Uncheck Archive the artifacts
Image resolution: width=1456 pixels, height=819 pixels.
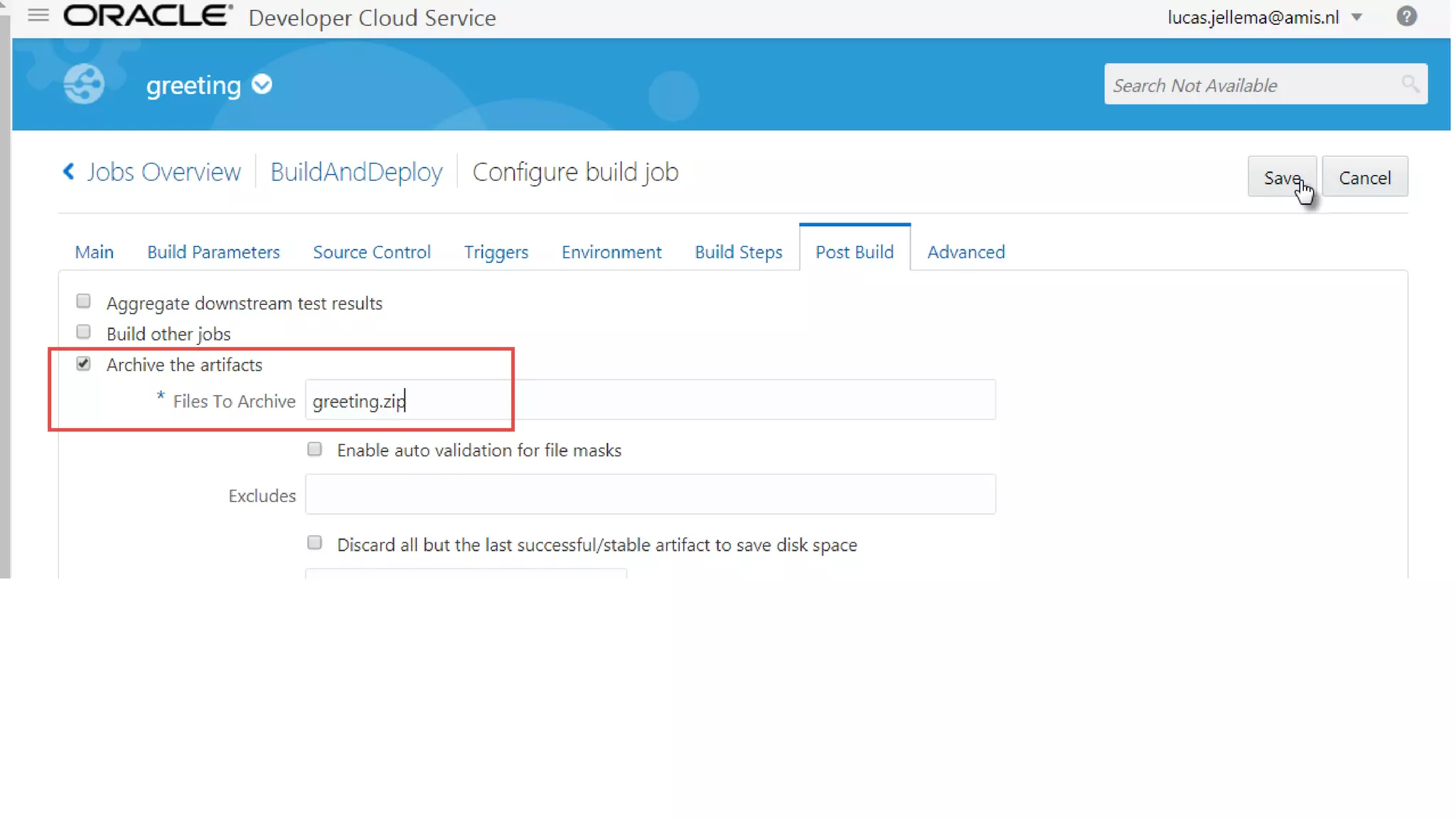(x=83, y=364)
